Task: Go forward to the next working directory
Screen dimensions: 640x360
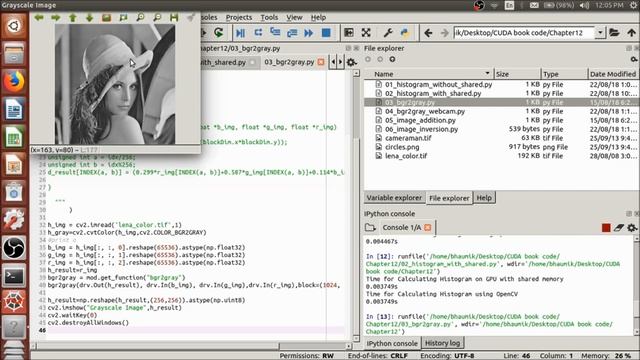Action: [444, 33]
